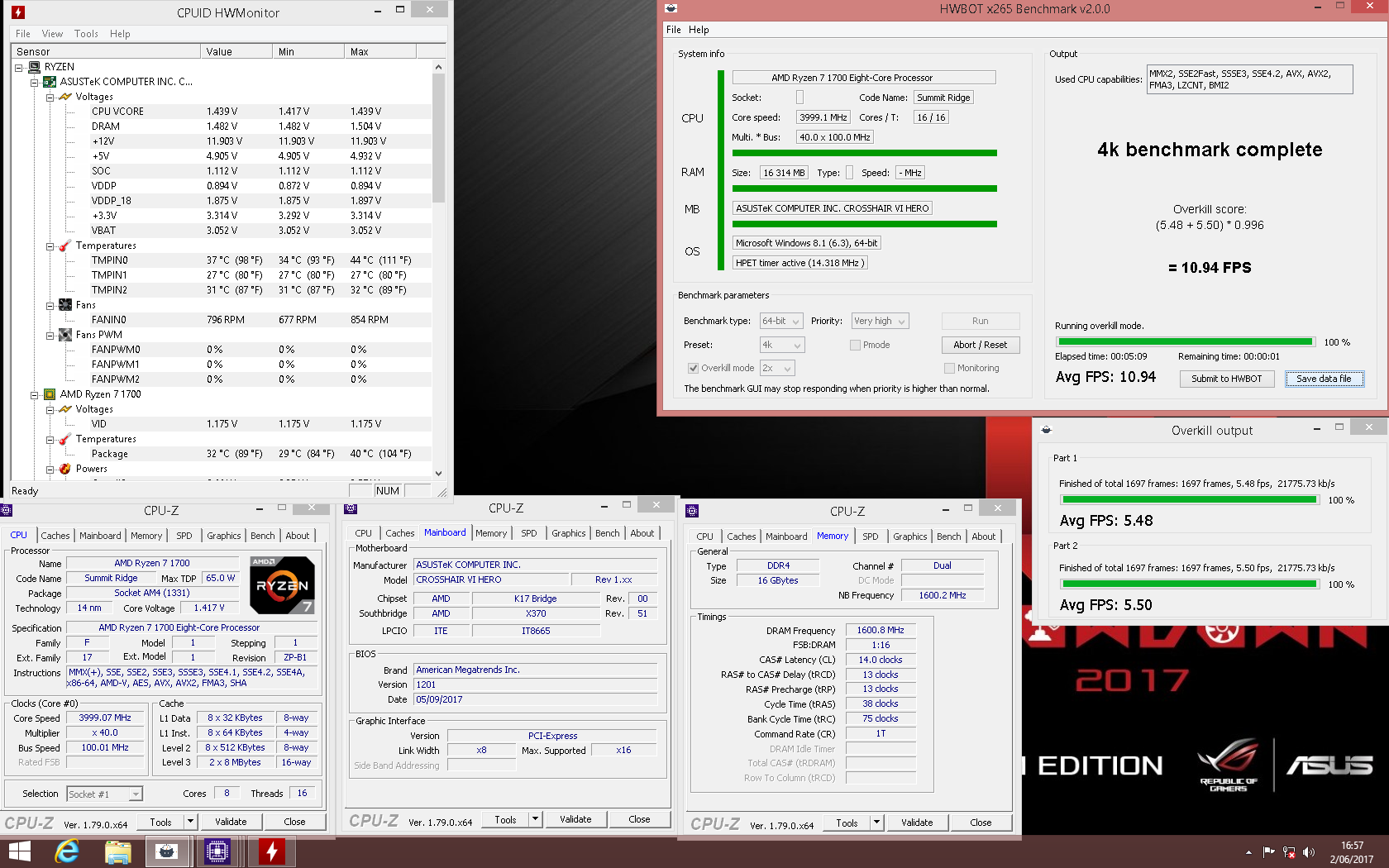The width and height of the screenshot is (1389, 868).
Task: Click the ASUSTeK motherboard node icon
Action: coord(50,82)
